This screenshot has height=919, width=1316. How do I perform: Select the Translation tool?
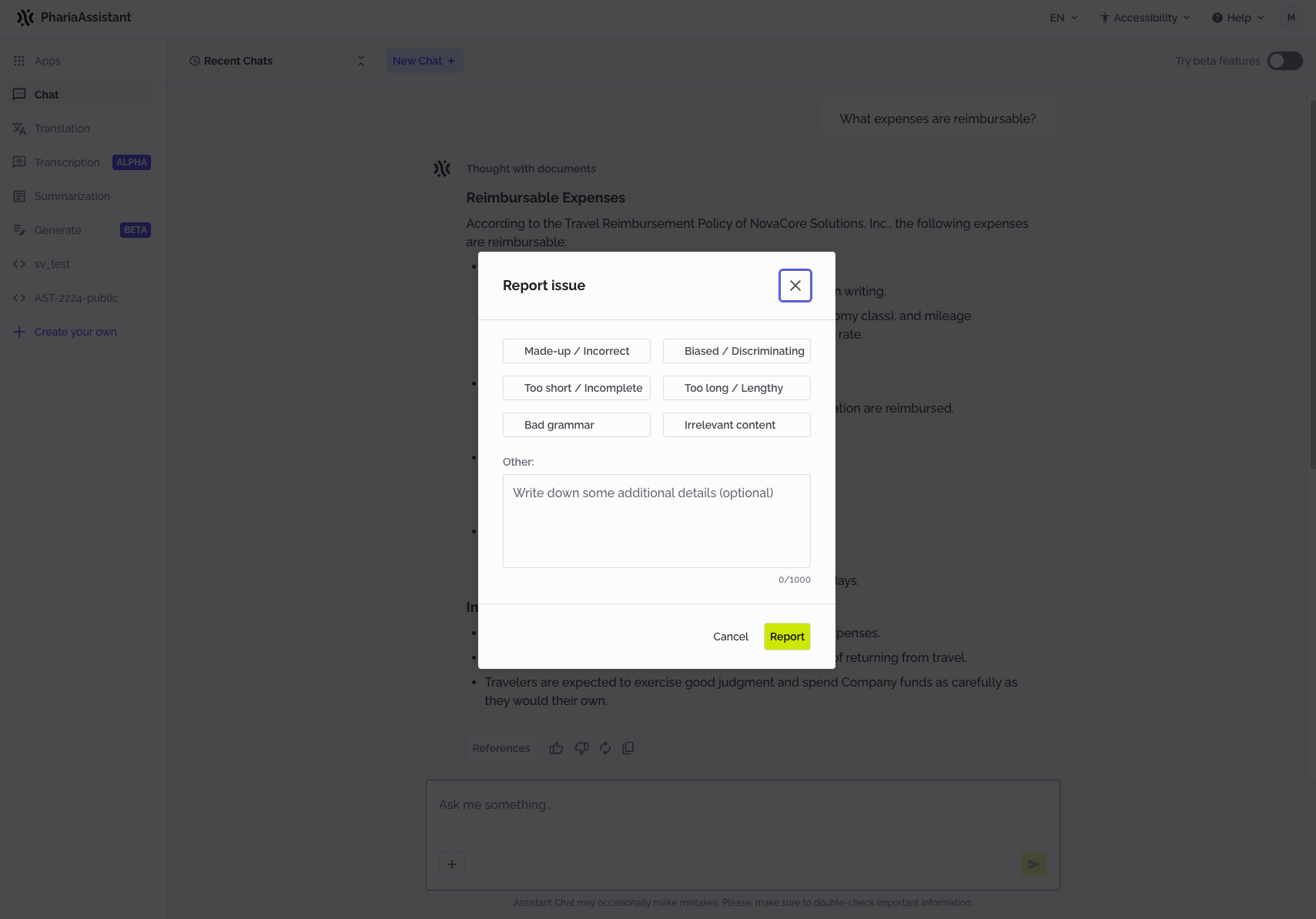(x=62, y=129)
